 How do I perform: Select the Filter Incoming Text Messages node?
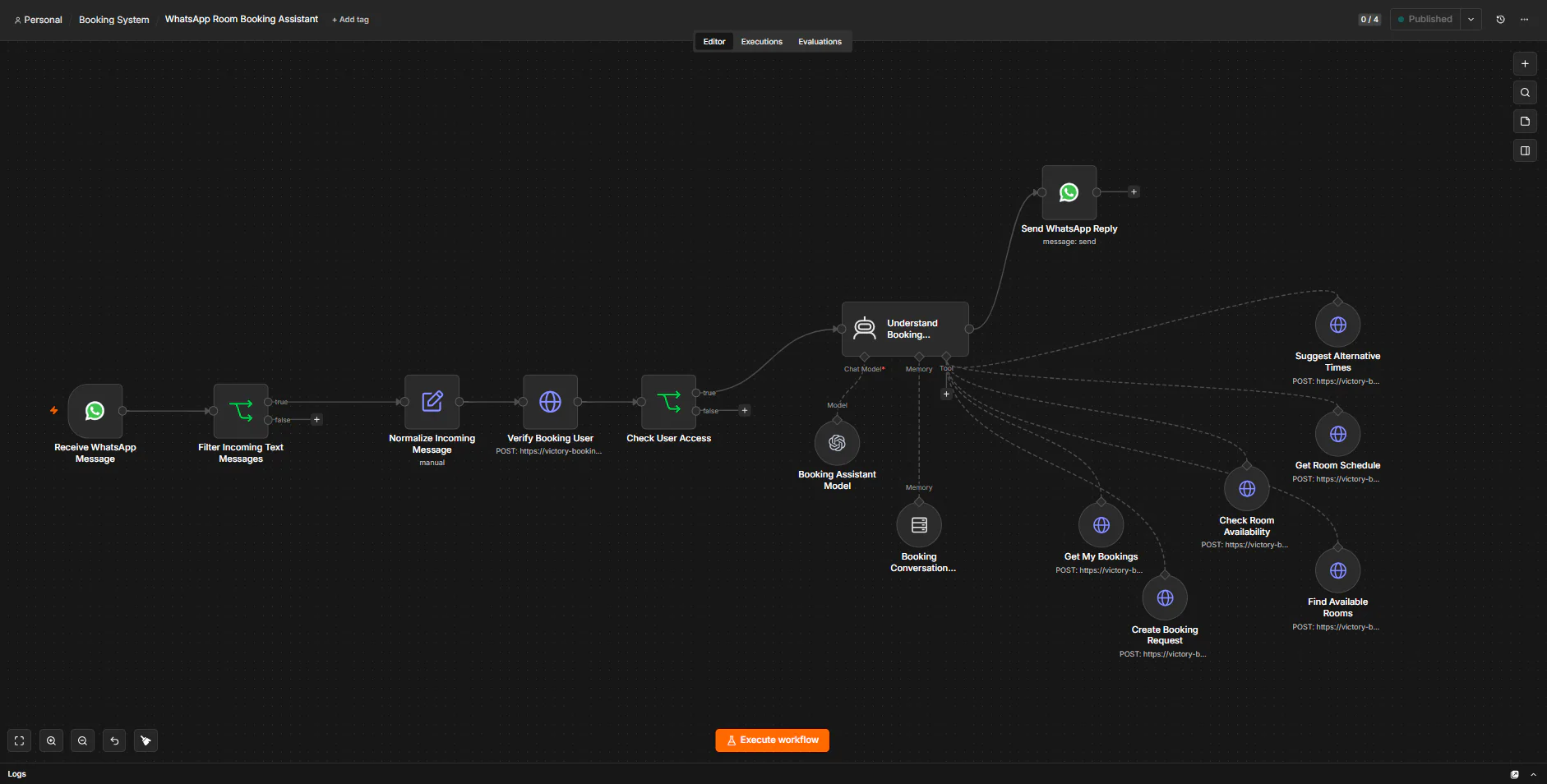(x=241, y=411)
